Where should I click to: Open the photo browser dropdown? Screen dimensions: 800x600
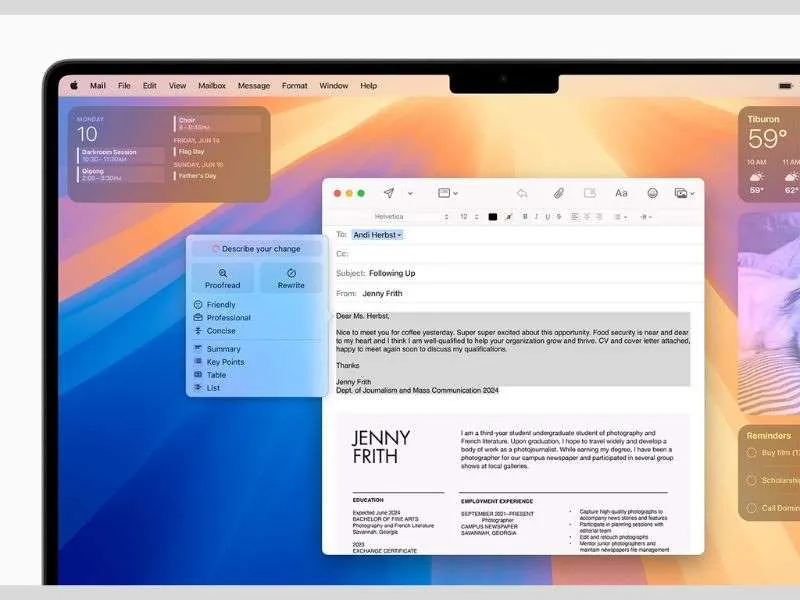point(684,193)
